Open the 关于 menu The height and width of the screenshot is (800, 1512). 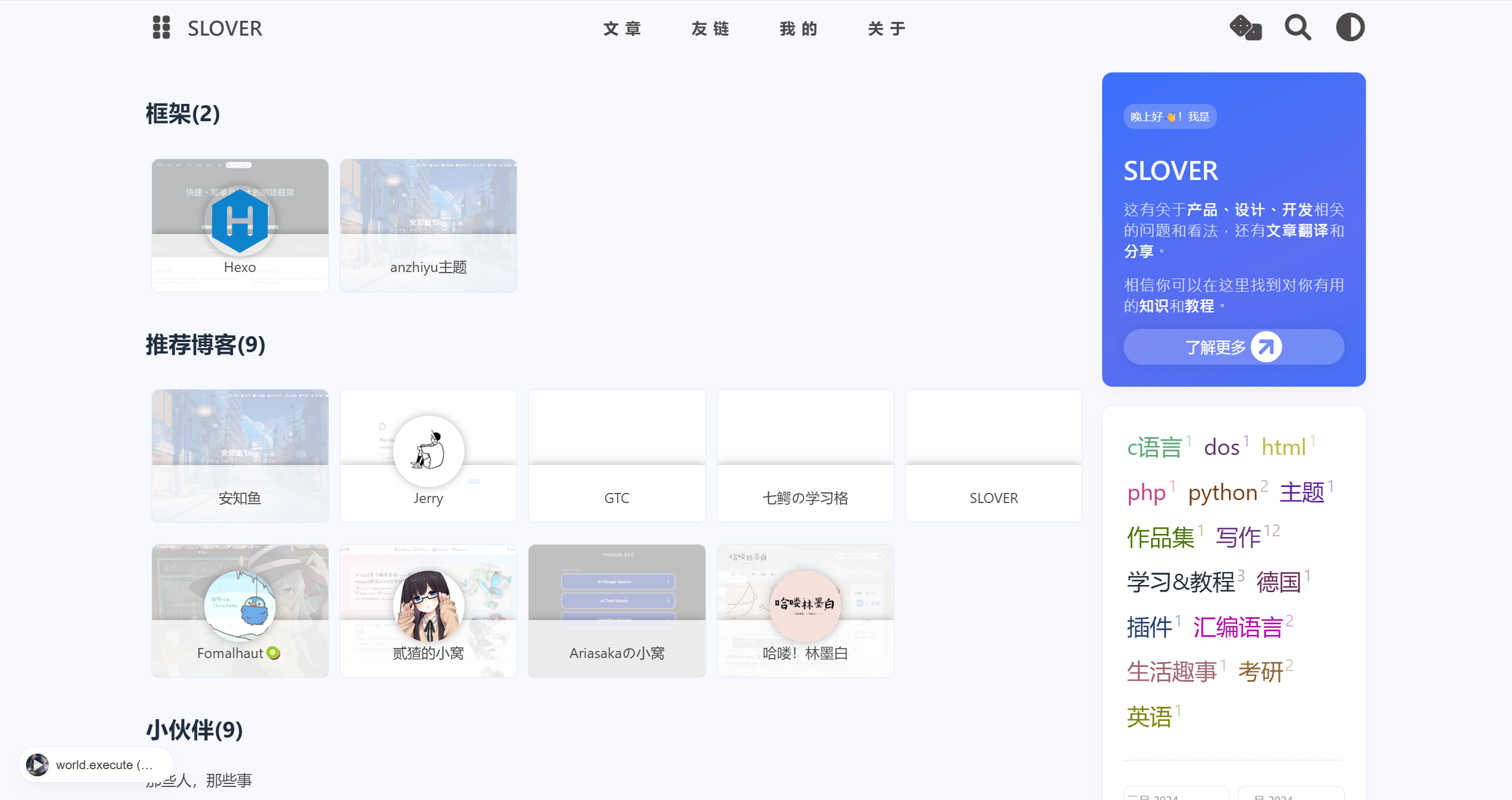886,29
